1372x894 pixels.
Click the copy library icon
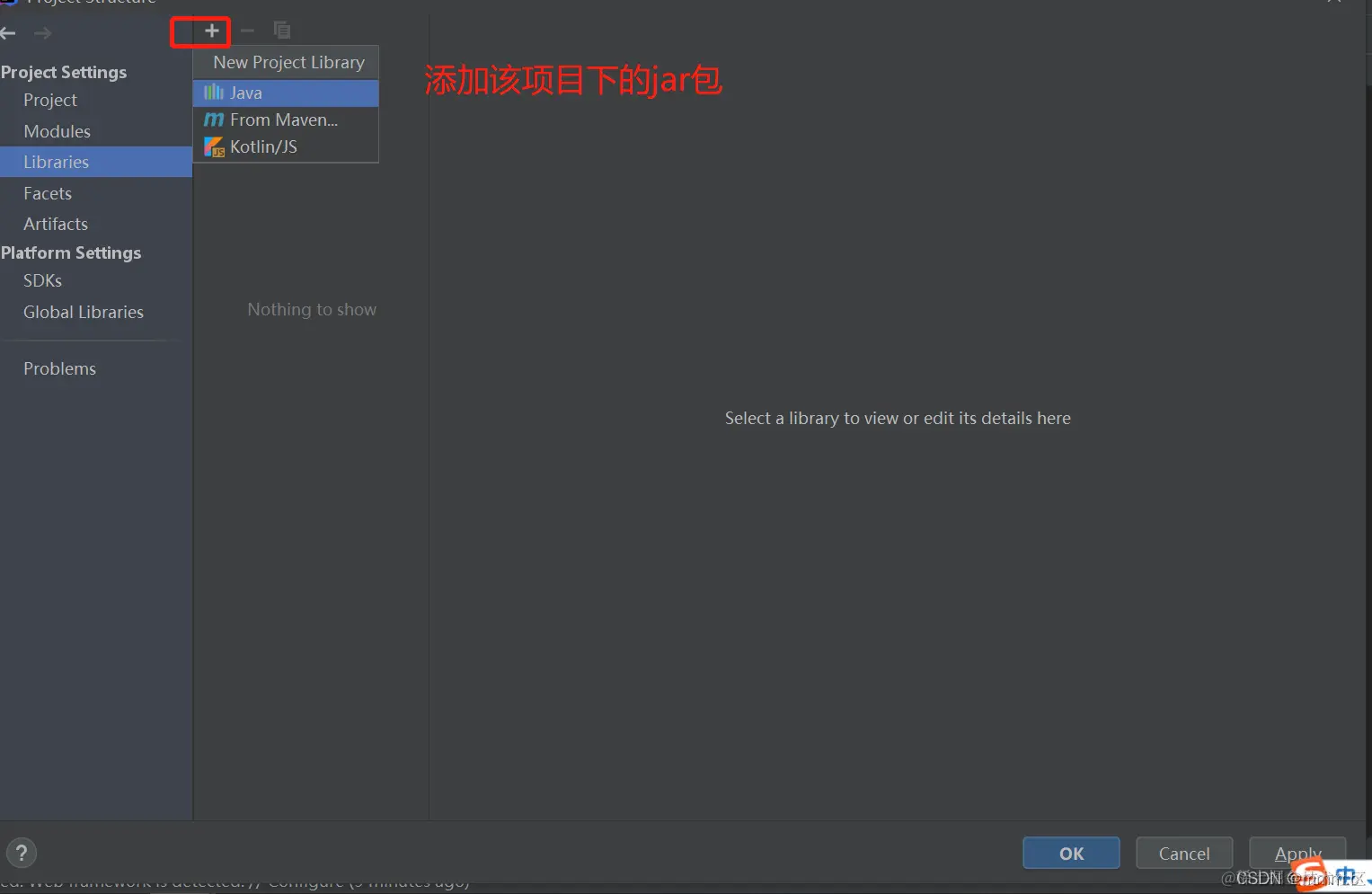click(282, 31)
